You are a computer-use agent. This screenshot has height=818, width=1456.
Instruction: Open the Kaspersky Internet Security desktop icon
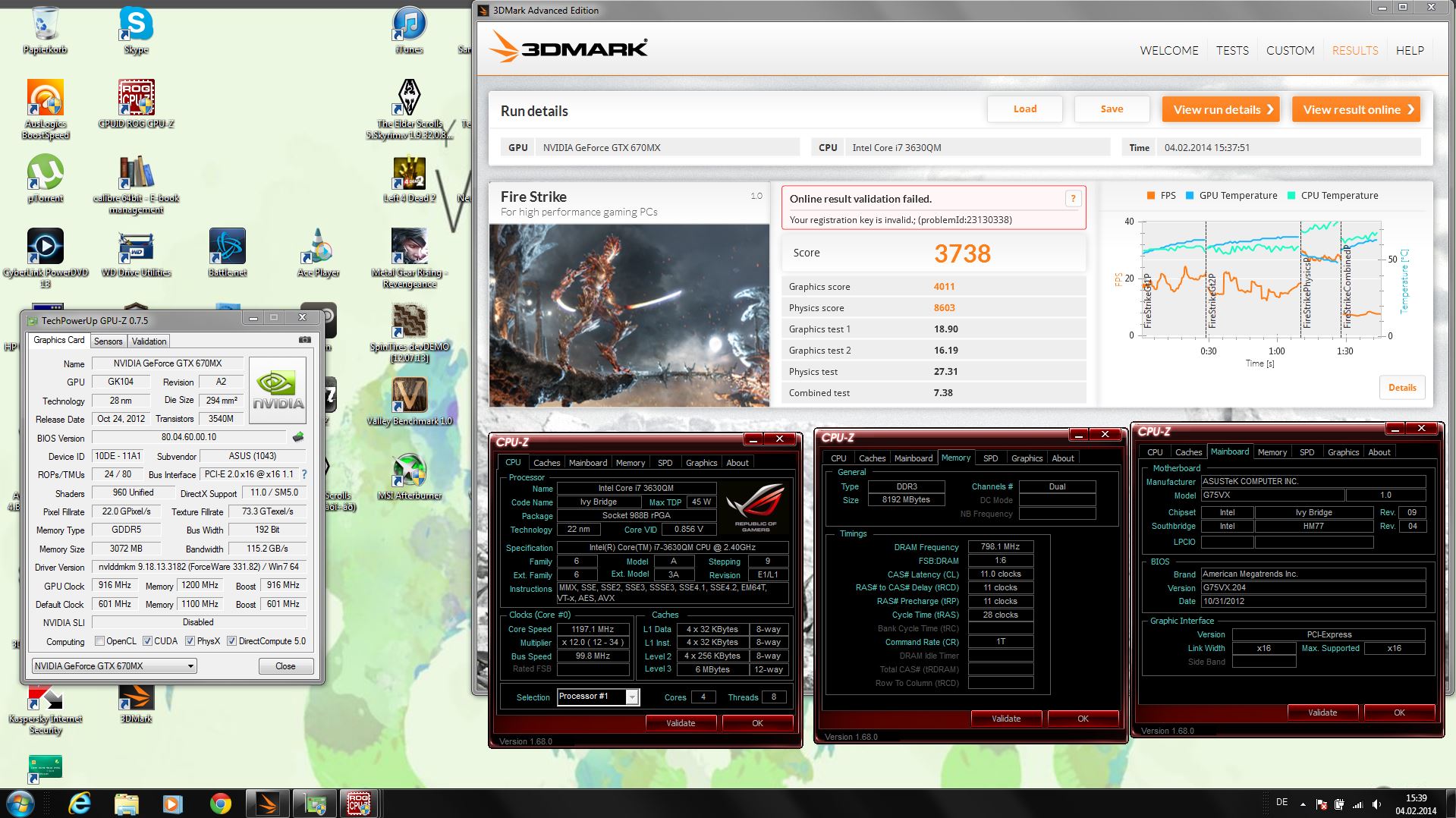pos(46,709)
